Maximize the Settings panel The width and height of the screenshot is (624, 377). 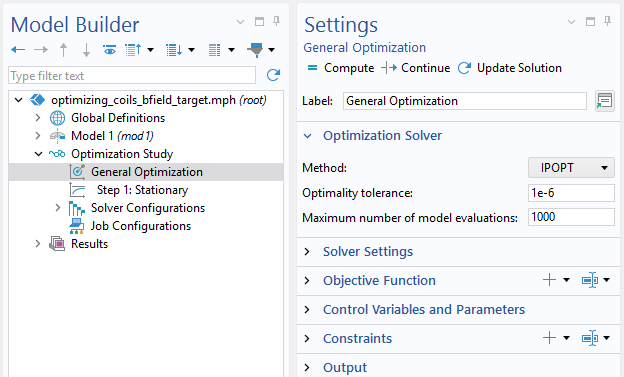[590, 21]
